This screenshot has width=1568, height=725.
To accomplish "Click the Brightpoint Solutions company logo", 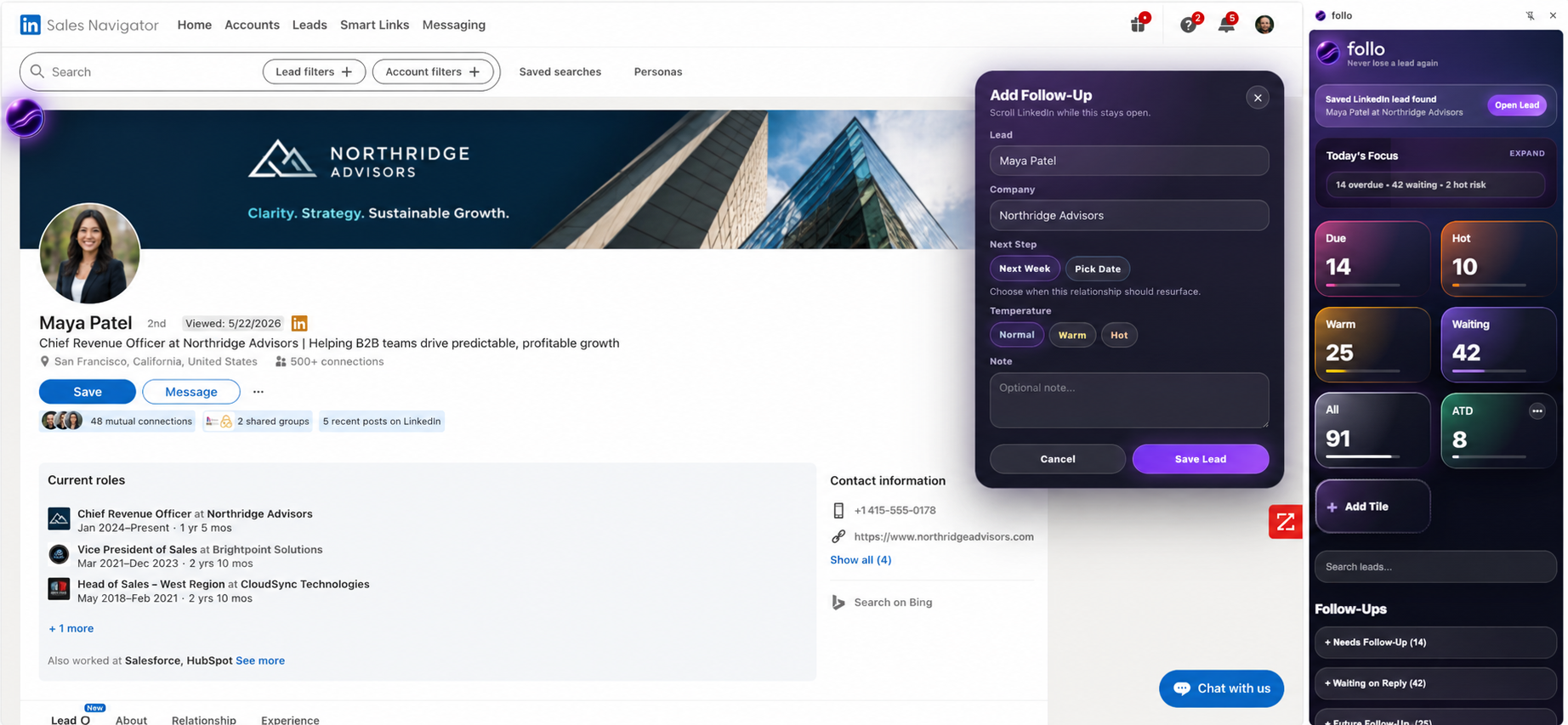I will point(59,554).
